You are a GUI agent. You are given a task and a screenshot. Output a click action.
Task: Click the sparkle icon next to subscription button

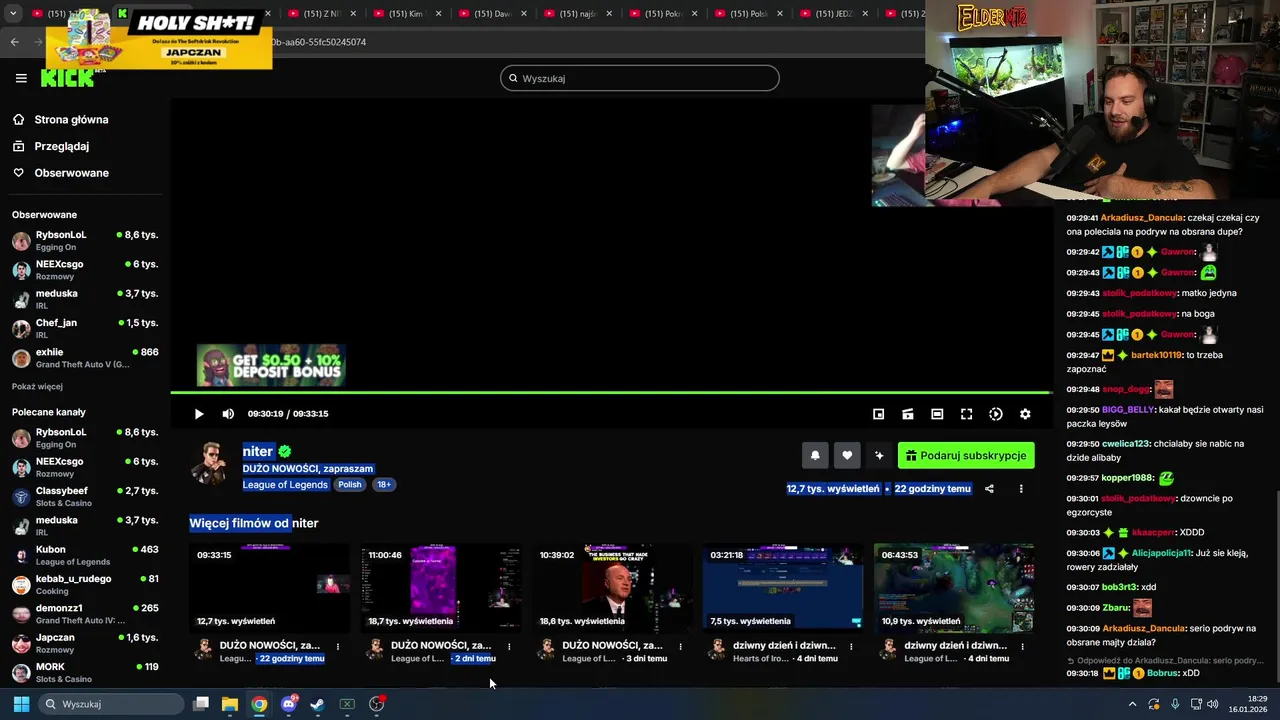879,455
